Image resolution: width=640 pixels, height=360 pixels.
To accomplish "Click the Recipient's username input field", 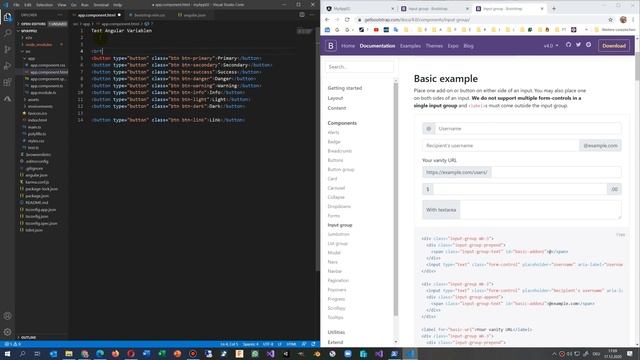I will tap(500, 145).
